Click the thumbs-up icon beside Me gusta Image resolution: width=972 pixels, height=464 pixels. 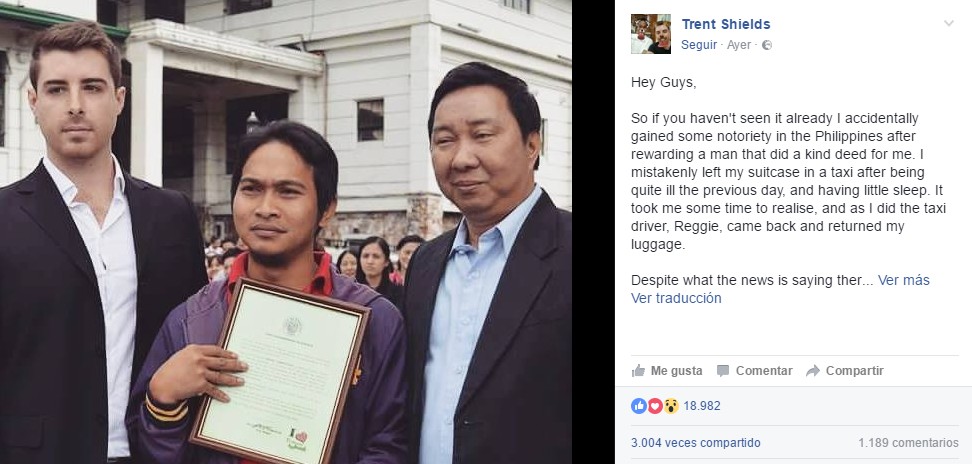[x=638, y=370]
